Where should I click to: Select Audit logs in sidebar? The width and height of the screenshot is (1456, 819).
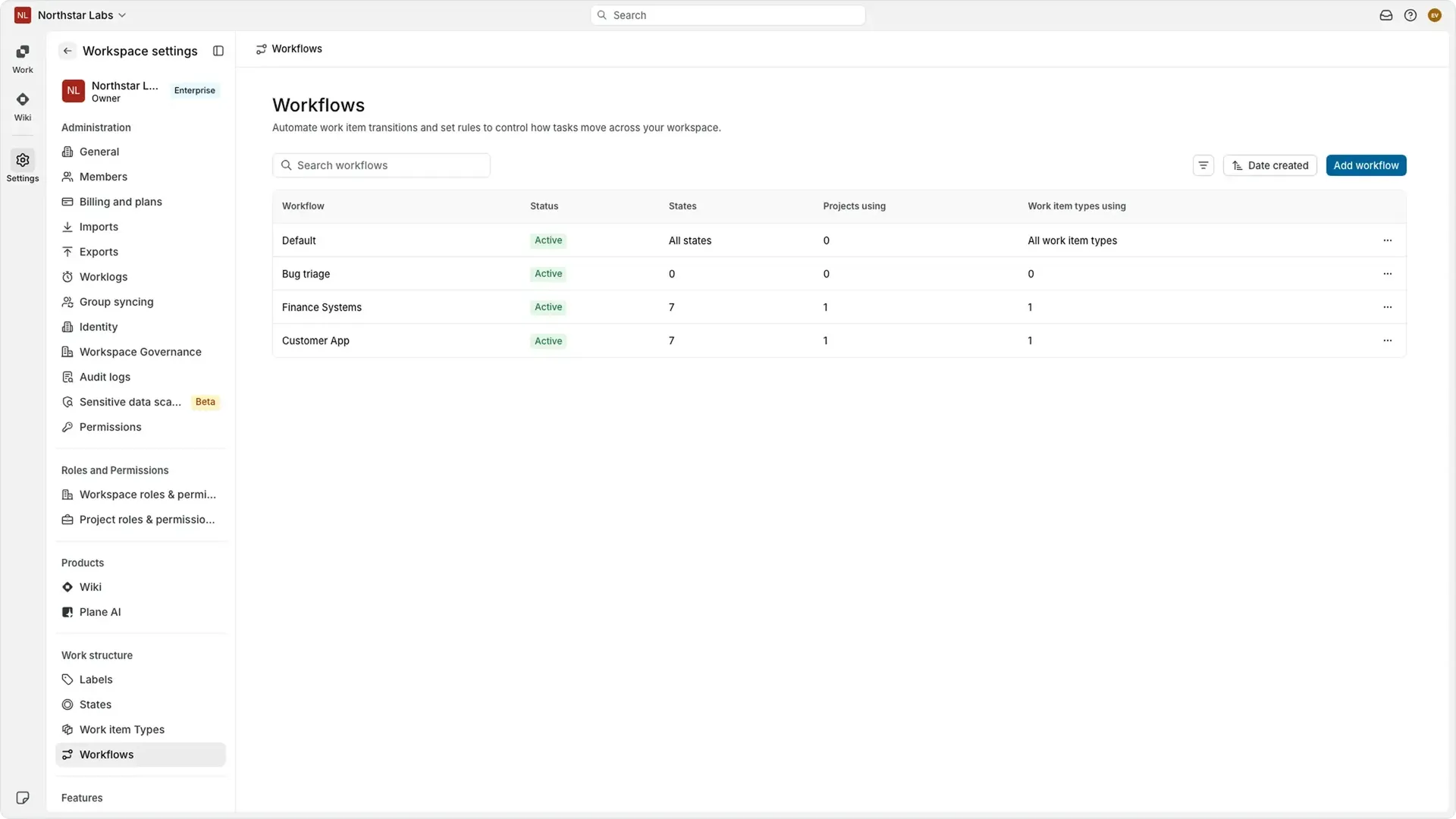(x=140, y=377)
